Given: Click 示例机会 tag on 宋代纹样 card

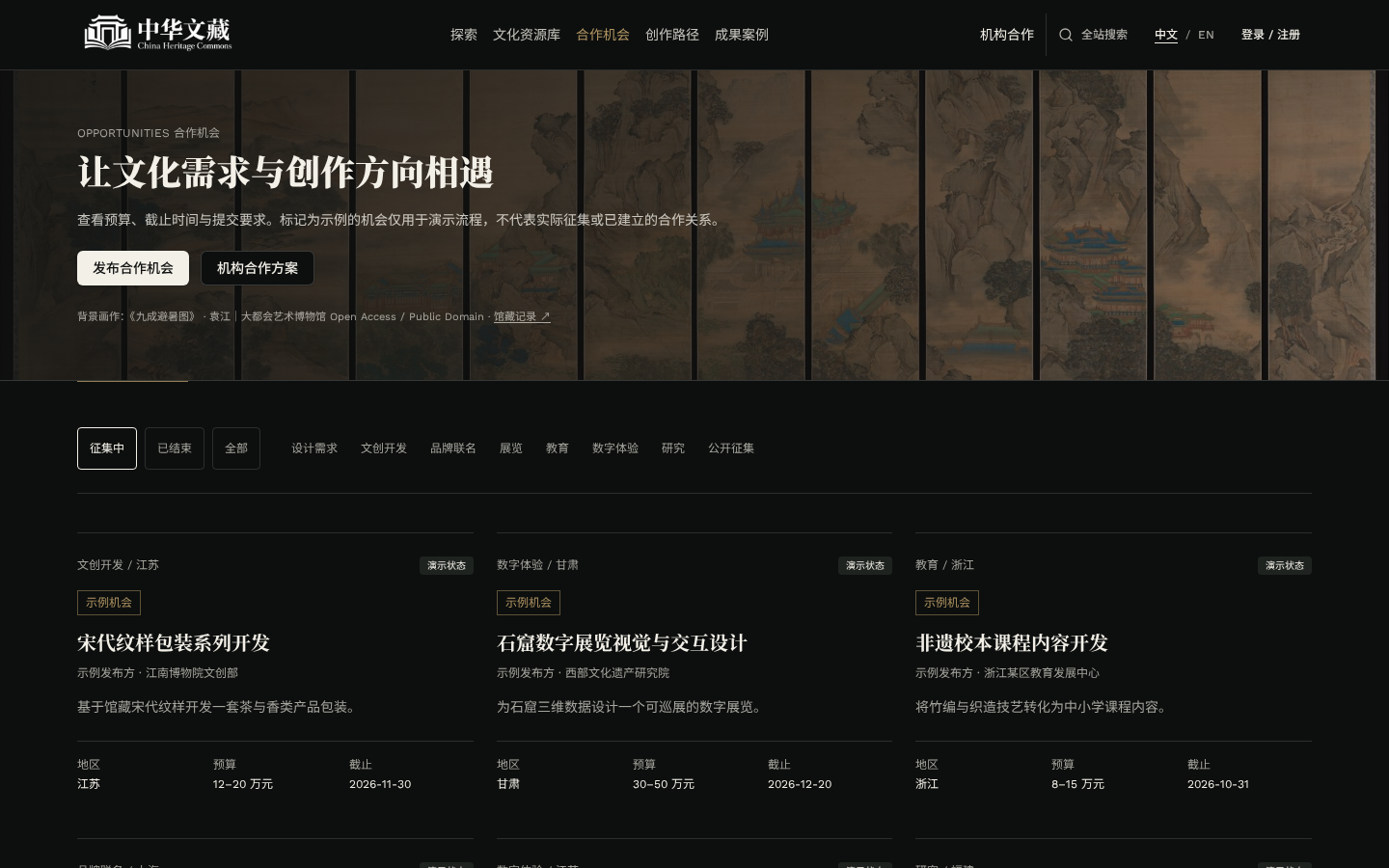Looking at the screenshot, I should [109, 603].
